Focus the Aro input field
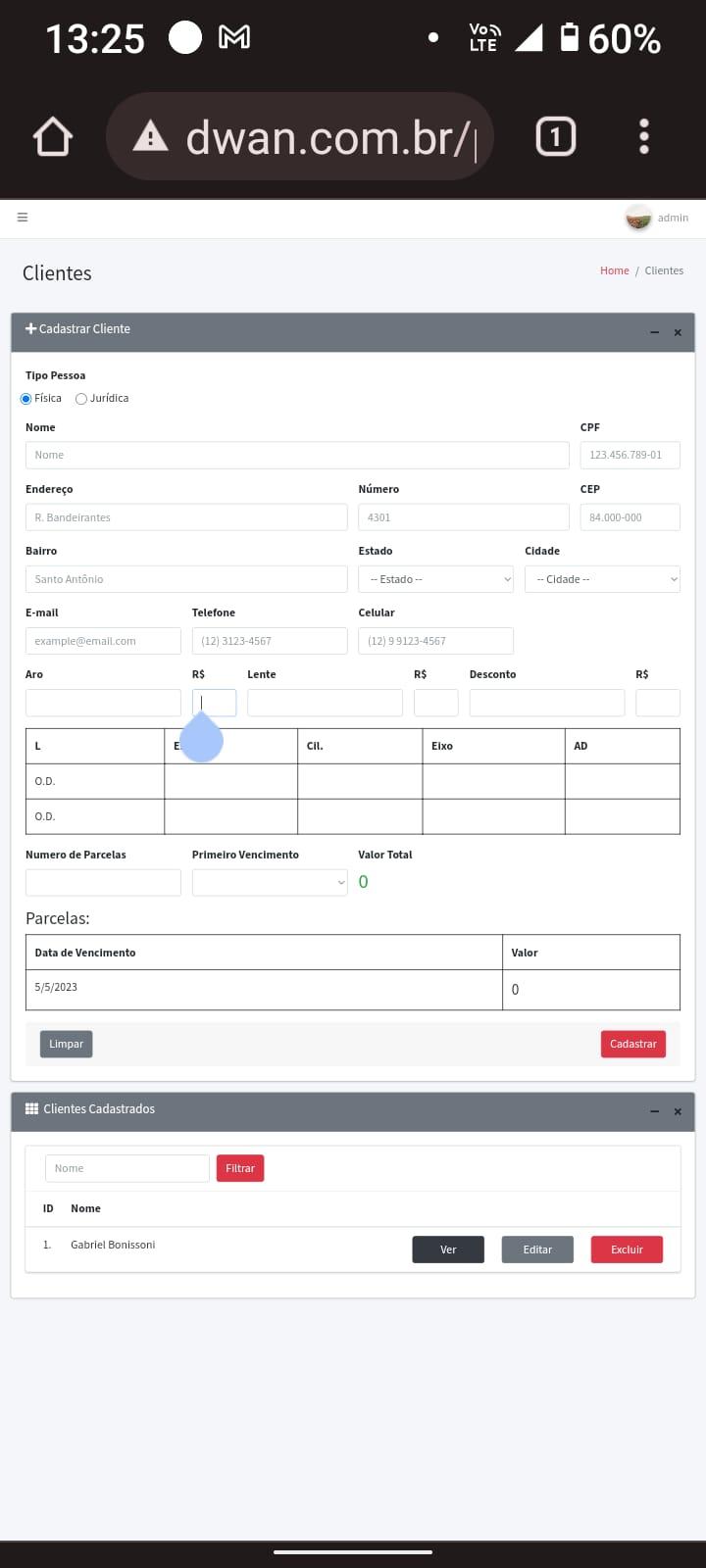Screen dimensions: 706x1568 click(103, 703)
